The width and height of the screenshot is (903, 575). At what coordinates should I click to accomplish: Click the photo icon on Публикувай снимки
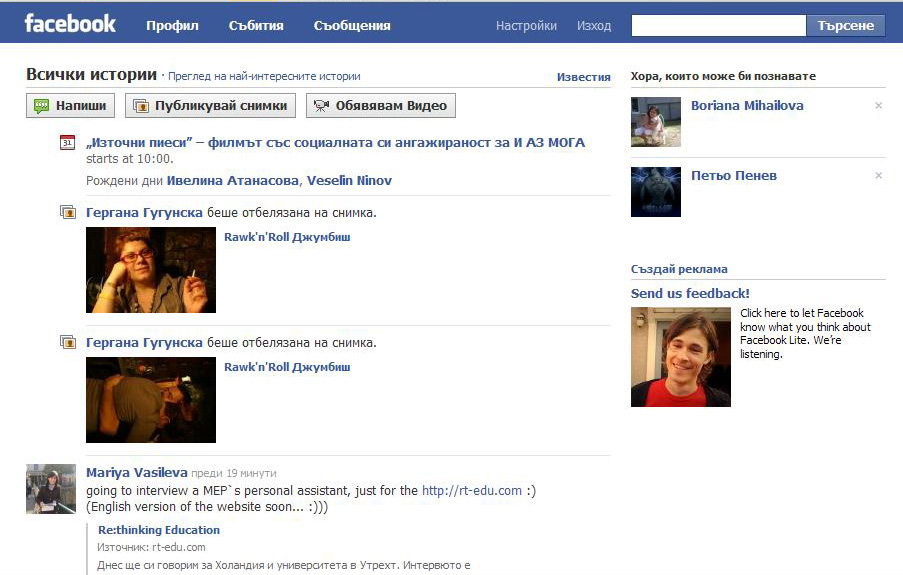[x=141, y=106]
